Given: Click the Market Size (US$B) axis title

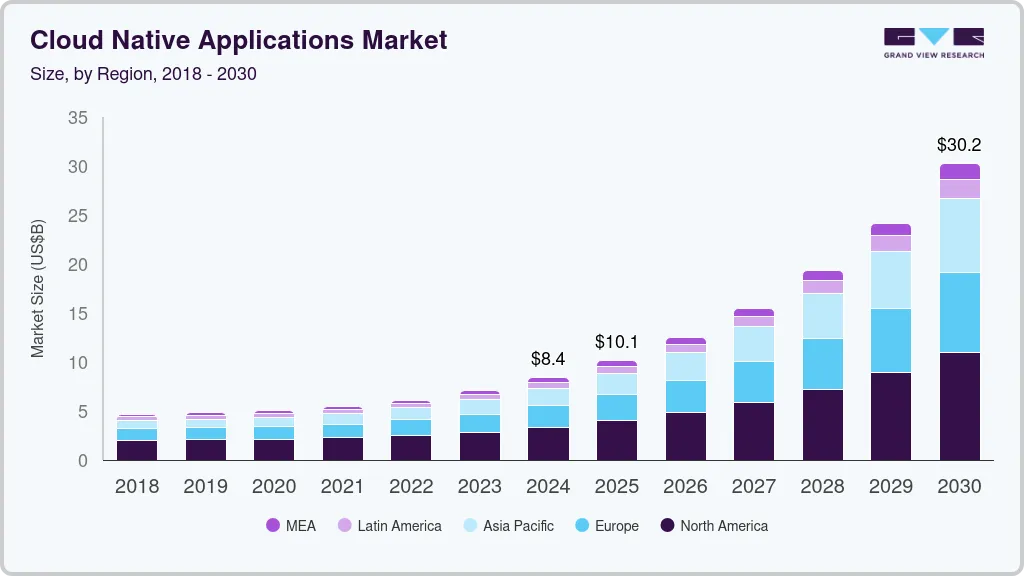Looking at the screenshot, I should (x=38, y=288).
